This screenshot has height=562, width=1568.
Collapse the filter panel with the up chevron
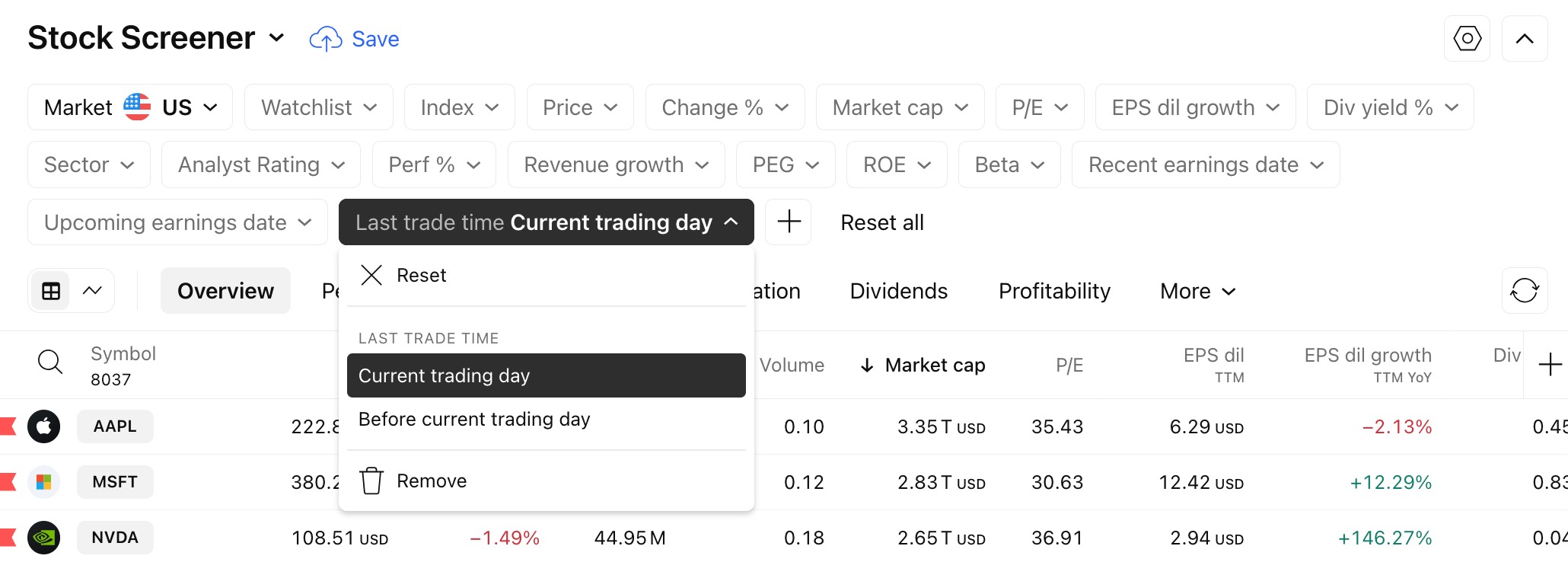(1525, 39)
